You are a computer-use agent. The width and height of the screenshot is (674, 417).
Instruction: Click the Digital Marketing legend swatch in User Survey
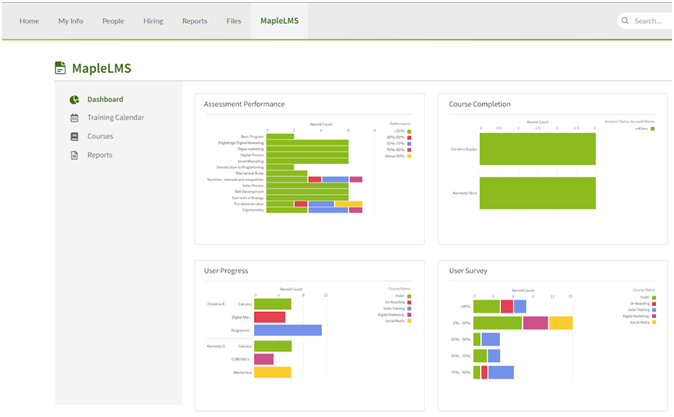654,316
